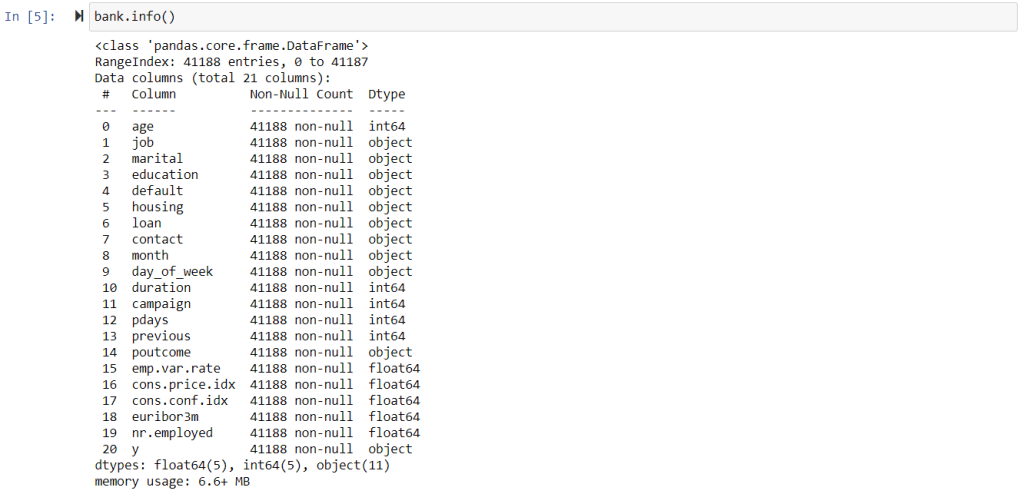The width and height of the screenshot is (1023, 494).
Task: Click the 'age' column name
Action: pyautogui.click(x=142, y=126)
